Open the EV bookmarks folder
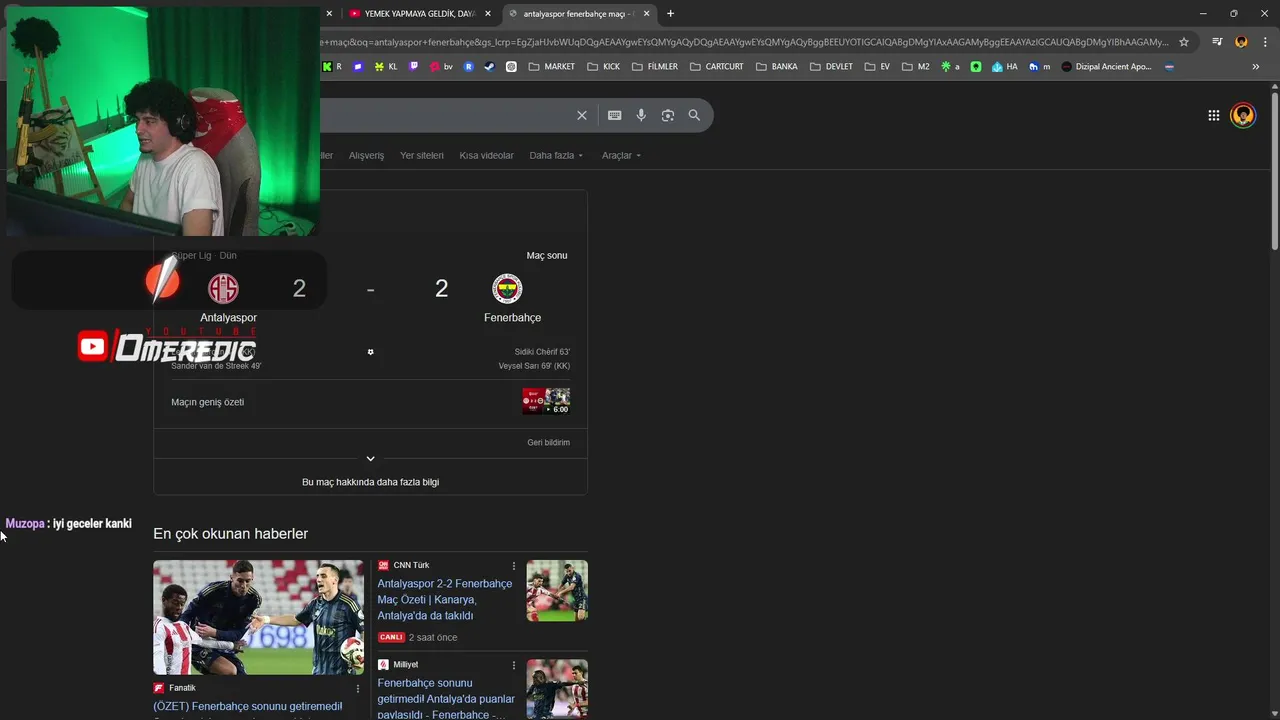Image resolution: width=1280 pixels, height=720 pixels. click(x=877, y=67)
